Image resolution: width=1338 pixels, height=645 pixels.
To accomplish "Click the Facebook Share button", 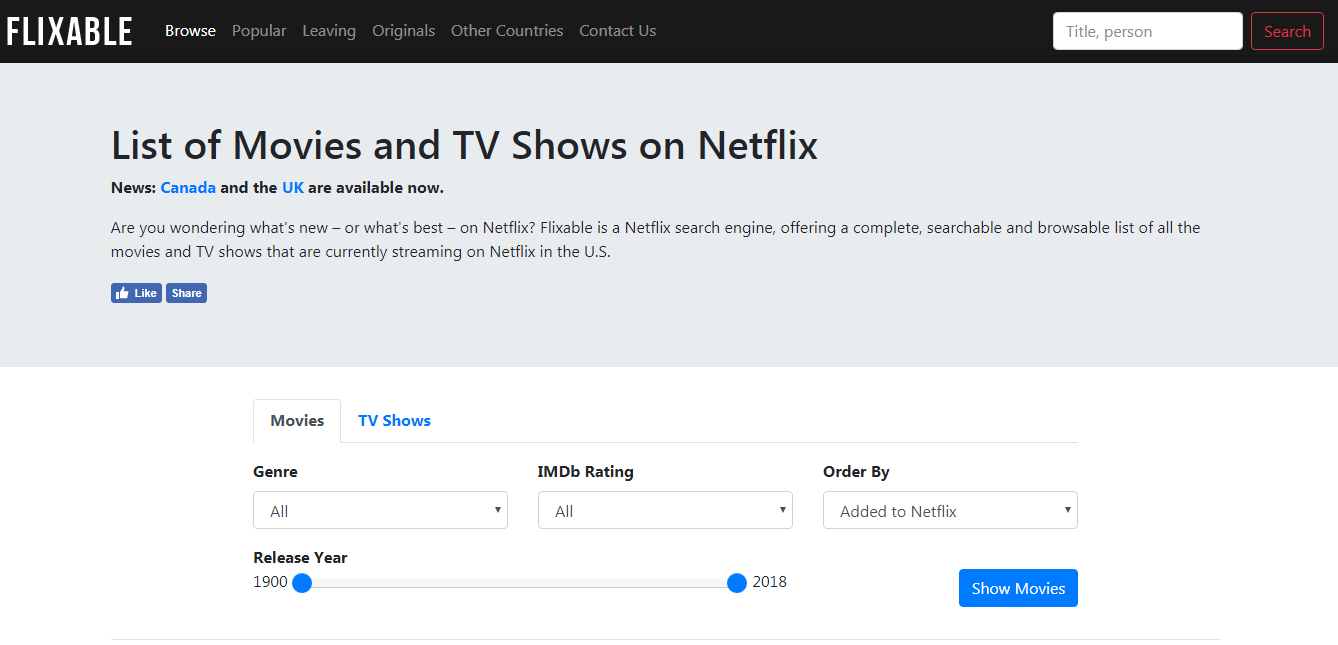I will point(186,292).
